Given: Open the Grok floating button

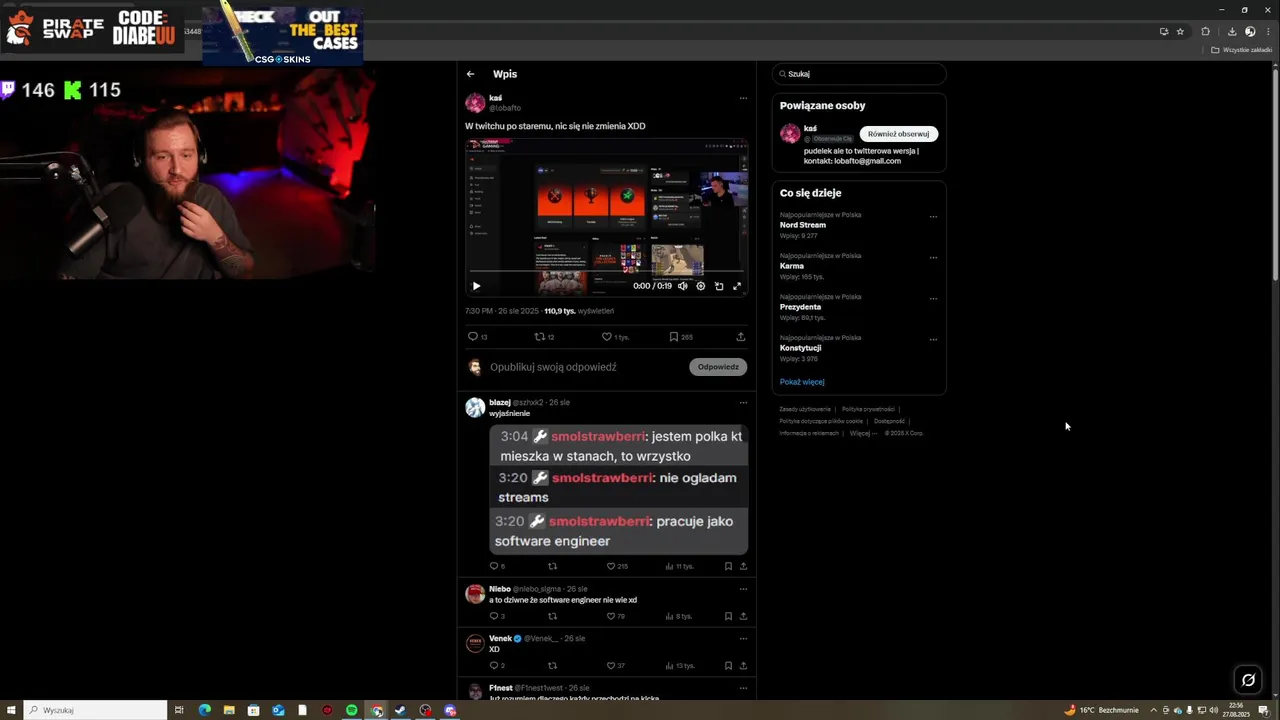Looking at the screenshot, I should (x=1248, y=680).
